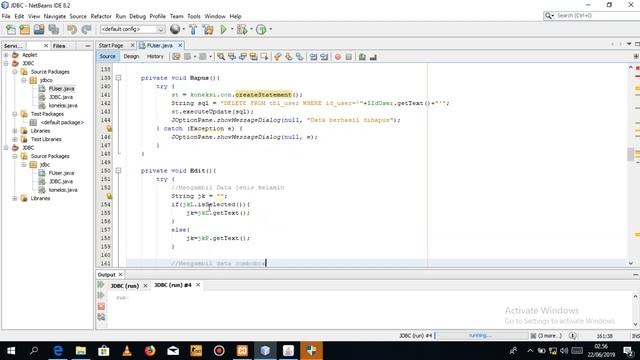Close the JDBC (run) #4 output tab
Screen dimensions: 640x360
coord(198,285)
